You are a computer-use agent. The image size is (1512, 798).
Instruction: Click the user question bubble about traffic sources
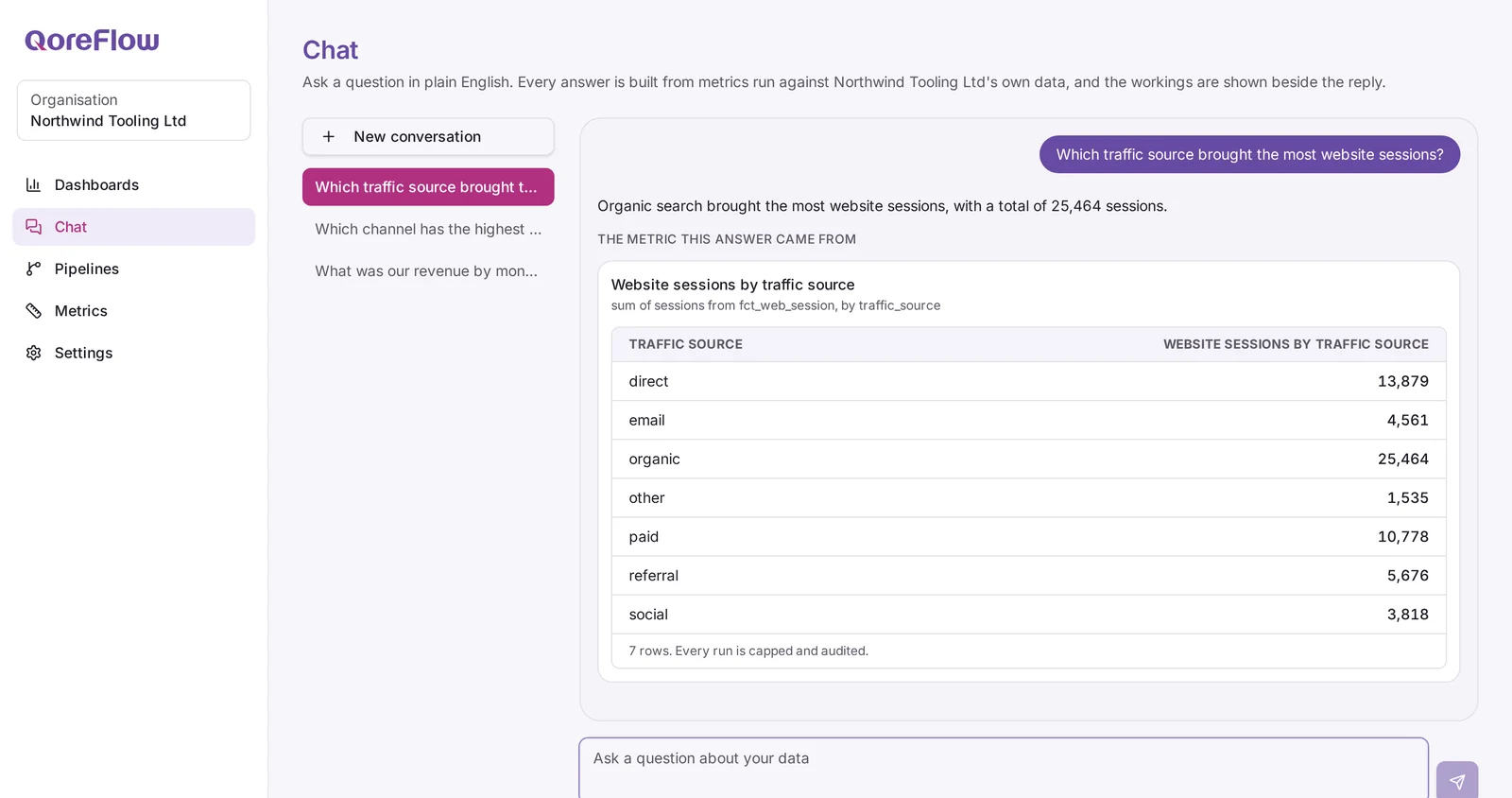(x=1249, y=154)
